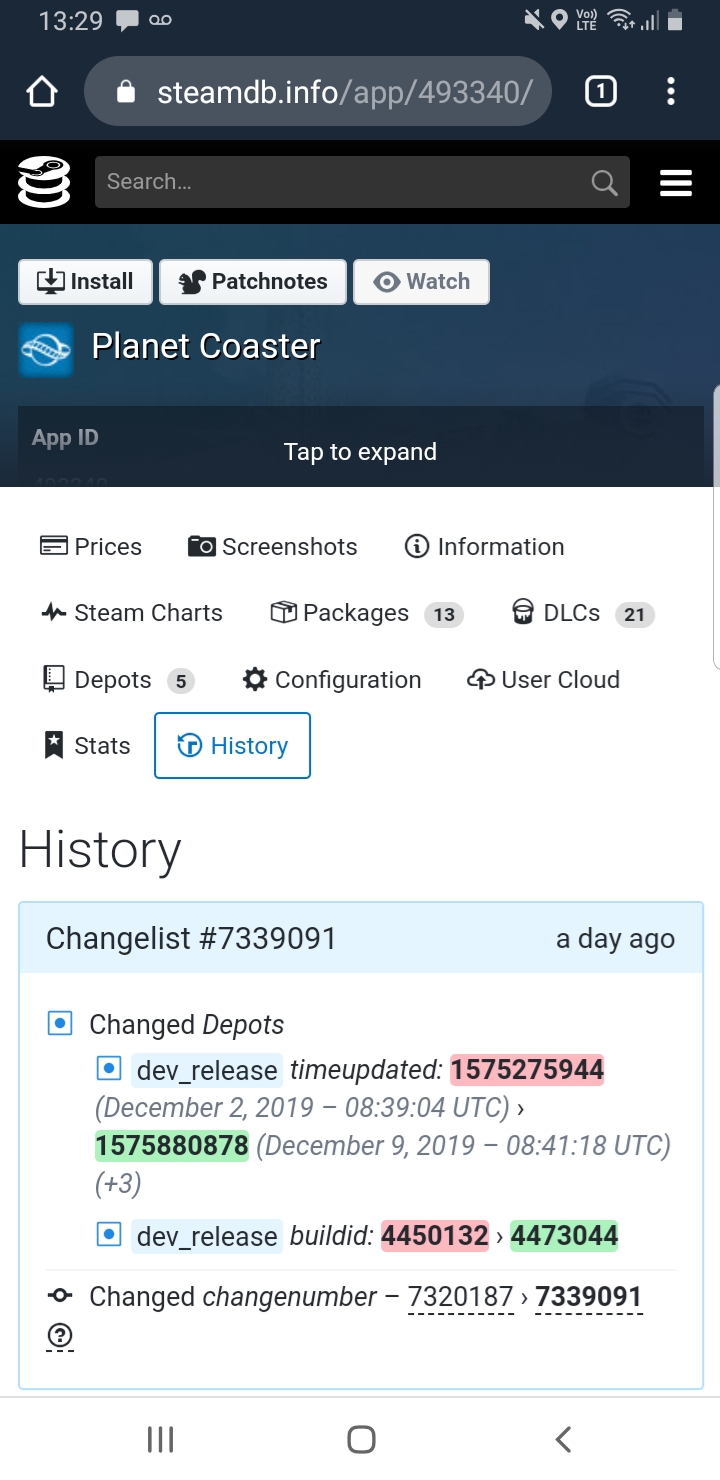Tap the new timestamp 1575880878
Screen dimensions: 720x1480
click(x=172, y=1145)
